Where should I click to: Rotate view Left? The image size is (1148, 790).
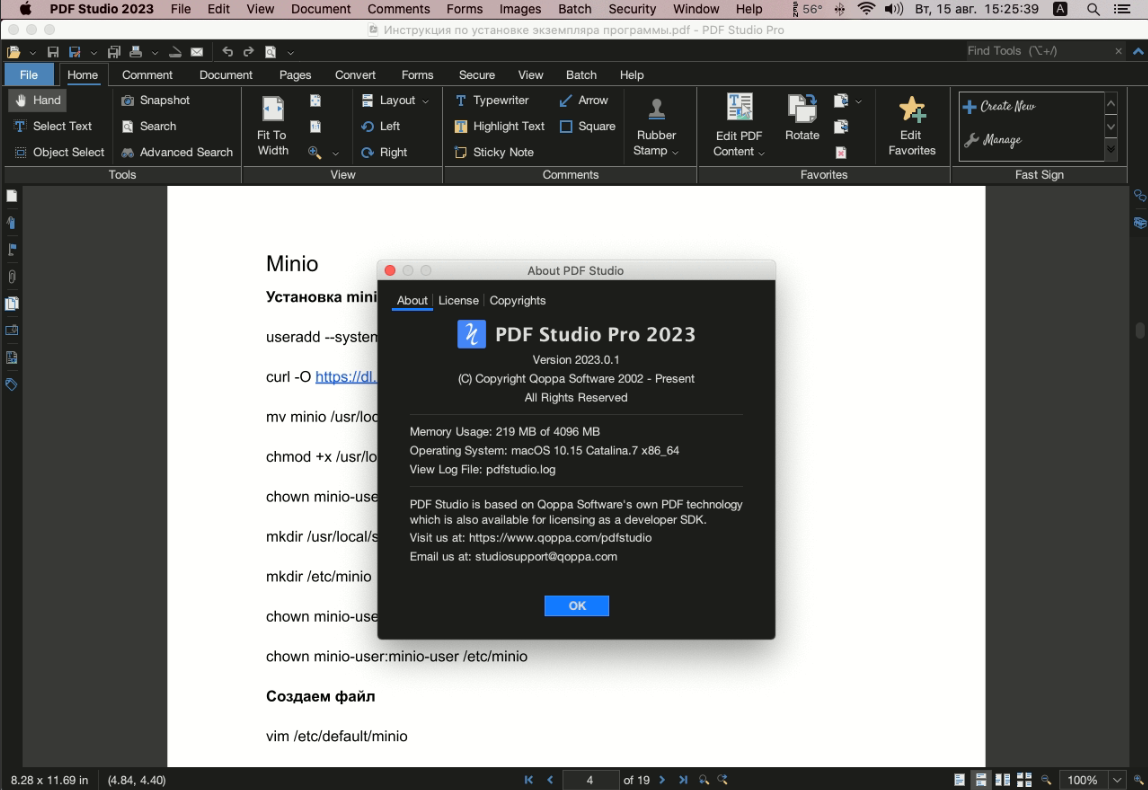click(x=381, y=126)
